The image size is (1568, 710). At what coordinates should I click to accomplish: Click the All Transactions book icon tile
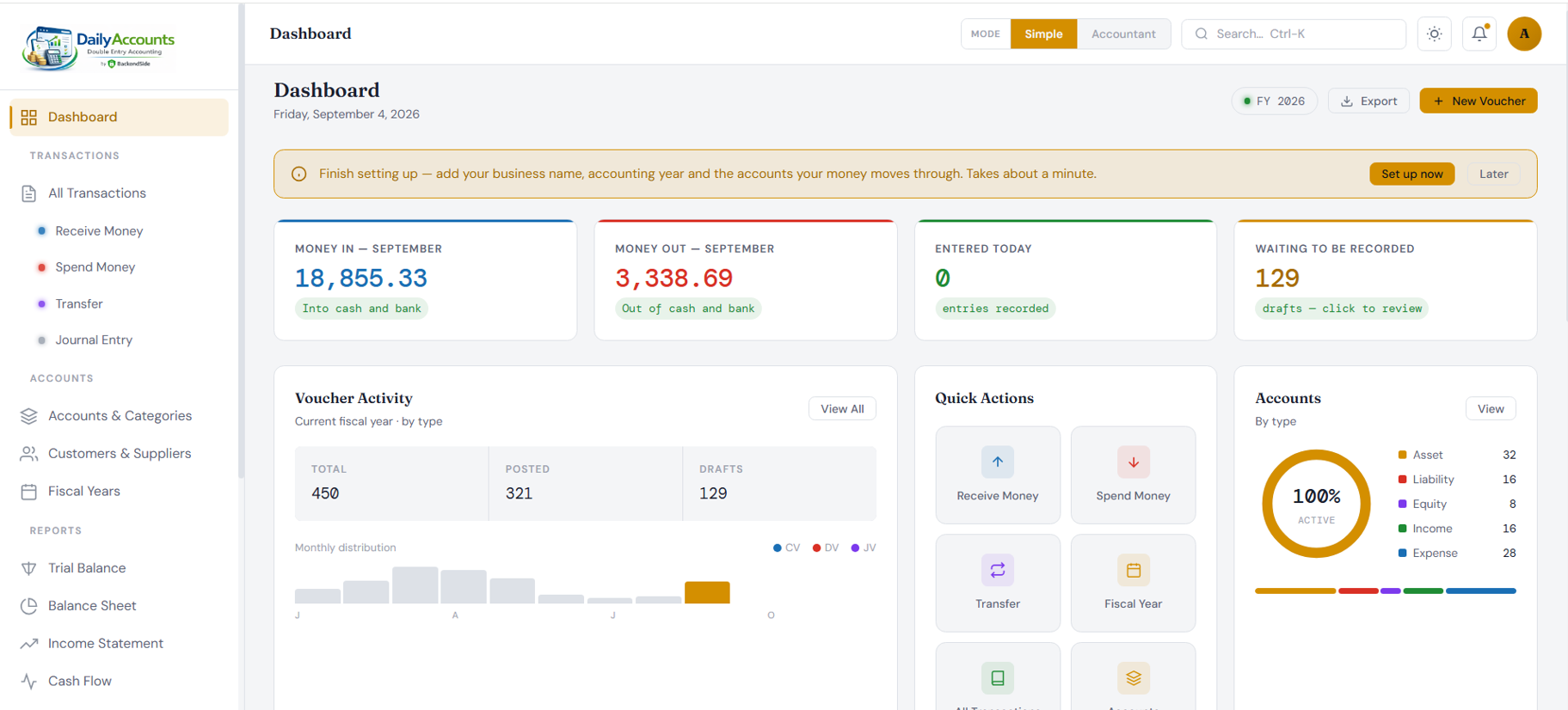[998, 677]
